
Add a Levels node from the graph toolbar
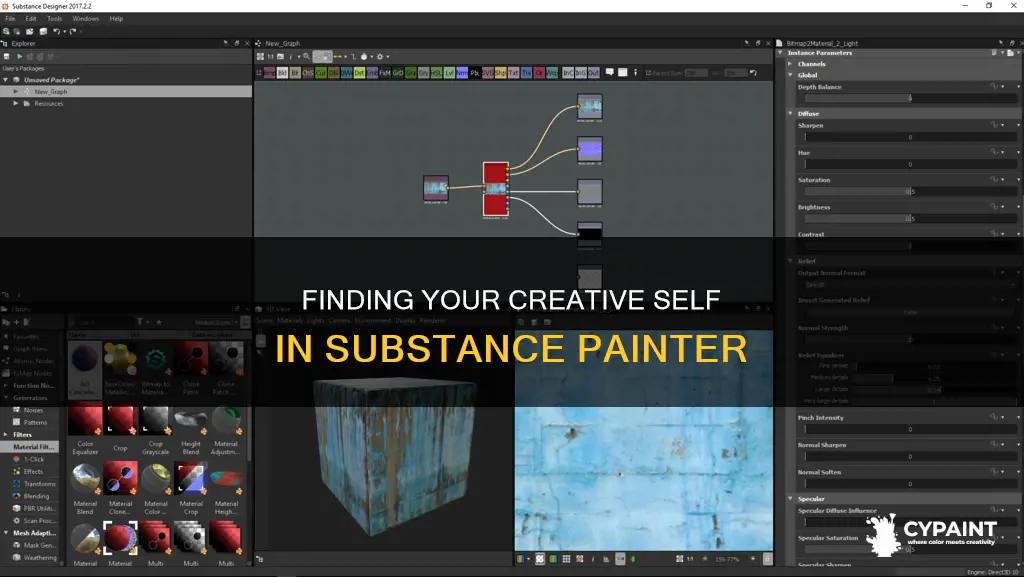click(x=449, y=73)
